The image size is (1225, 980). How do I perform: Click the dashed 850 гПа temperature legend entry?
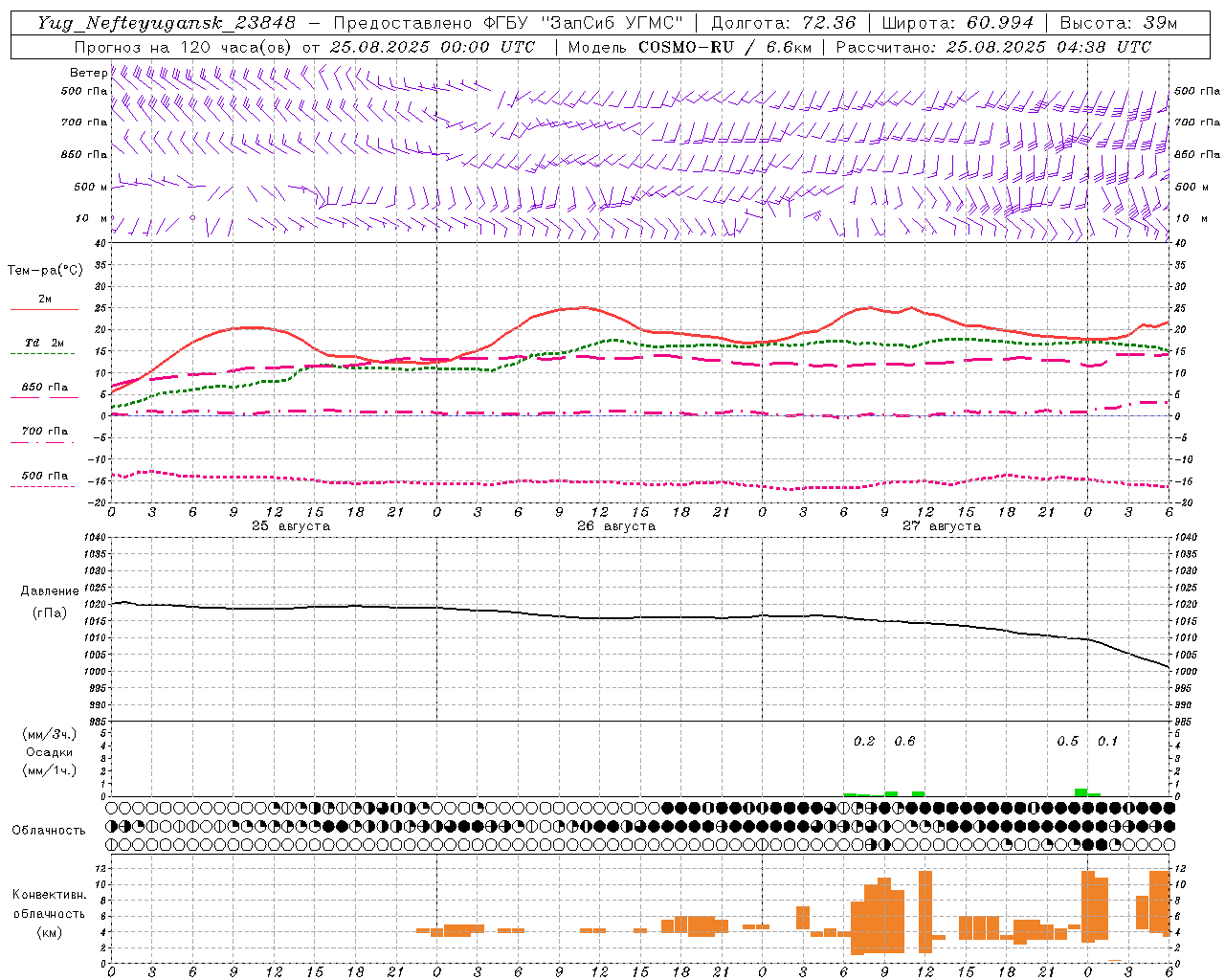coord(44,388)
